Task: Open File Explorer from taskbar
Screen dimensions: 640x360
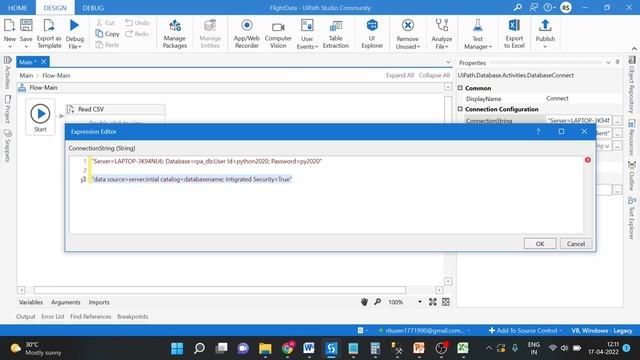Action: point(265,349)
